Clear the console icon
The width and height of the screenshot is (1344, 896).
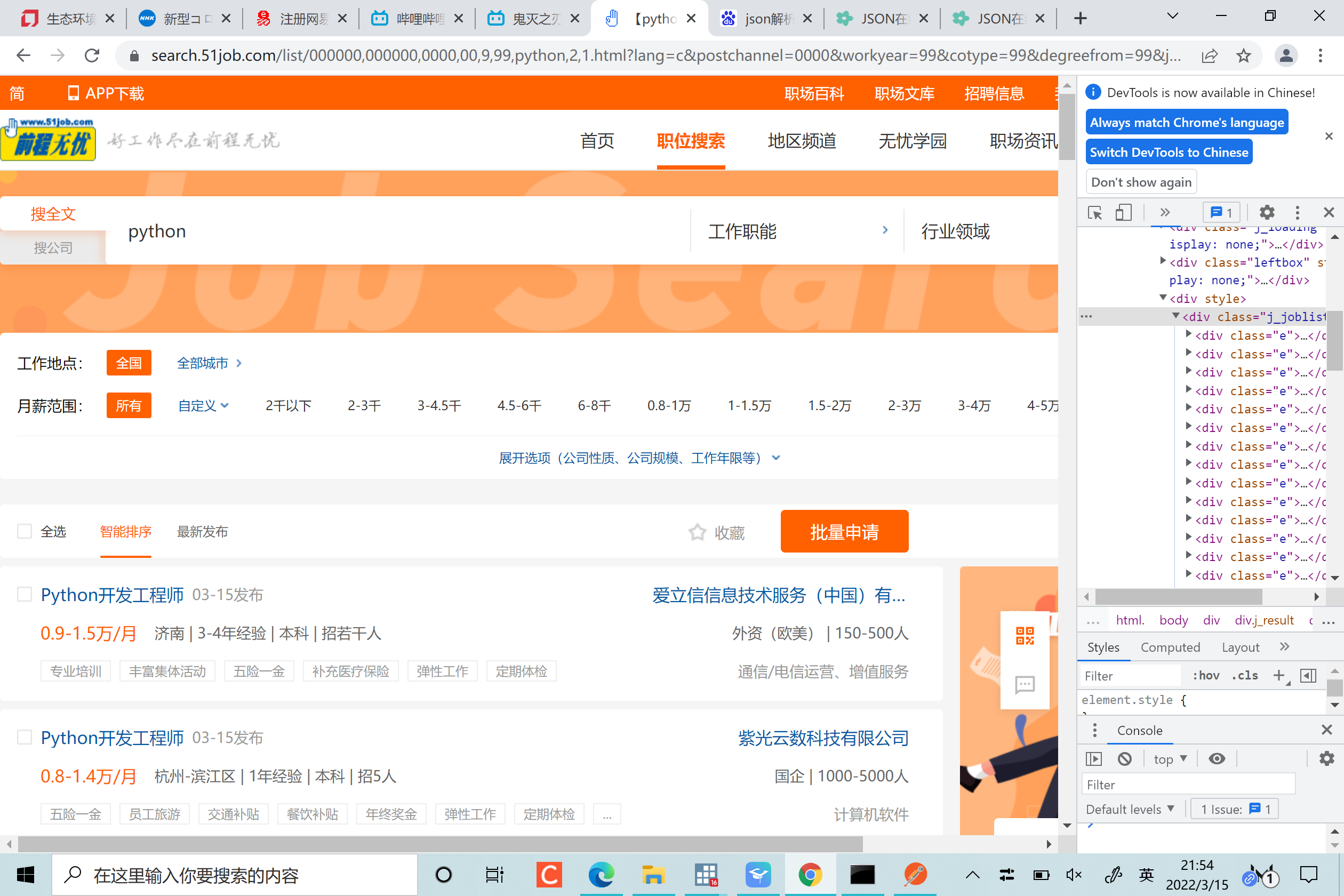(x=1125, y=759)
